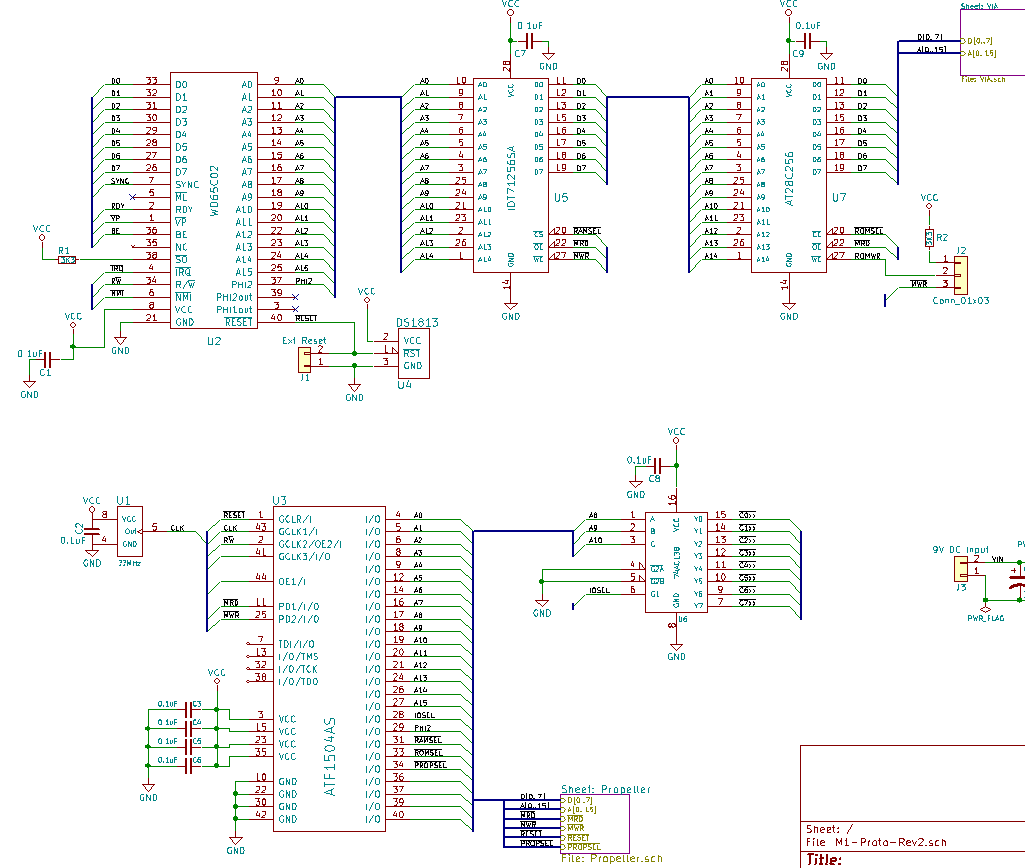Select the DS1813 reset chip U4
The width and height of the screenshot is (1025, 868).
pyautogui.click(x=411, y=353)
